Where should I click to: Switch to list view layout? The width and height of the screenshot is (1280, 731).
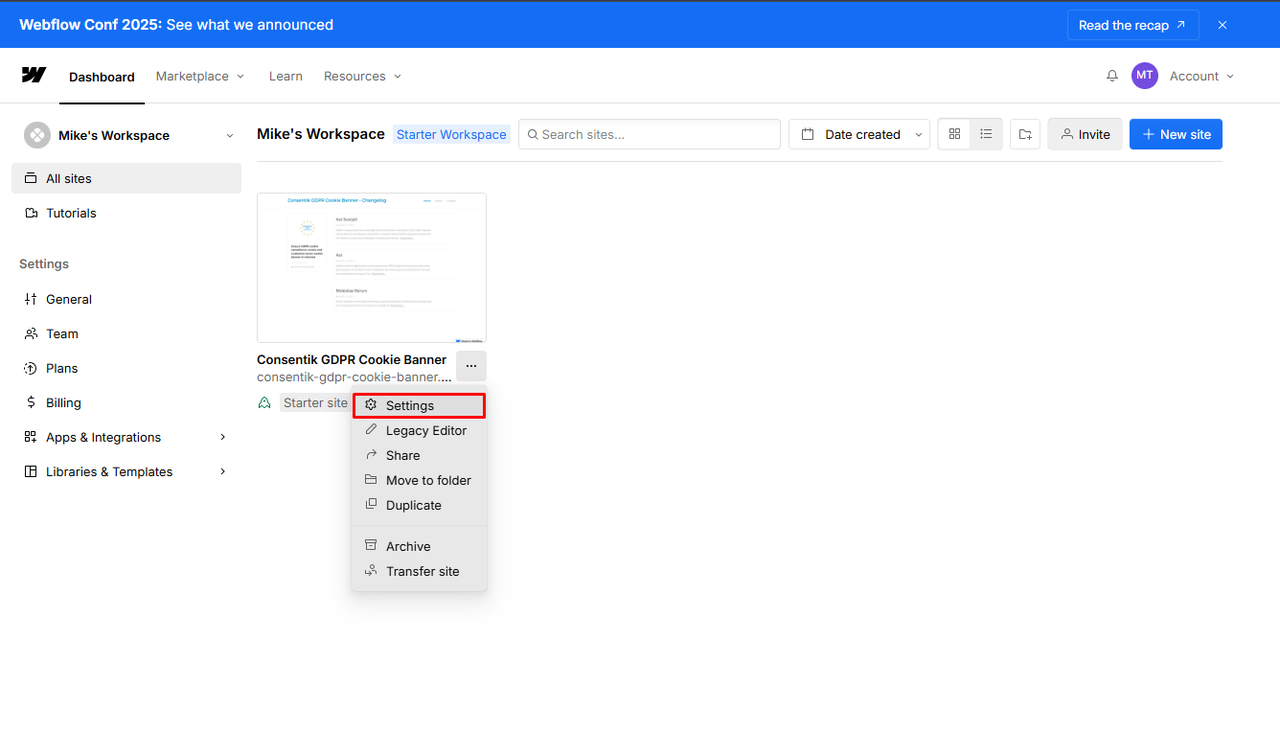(986, 134)
